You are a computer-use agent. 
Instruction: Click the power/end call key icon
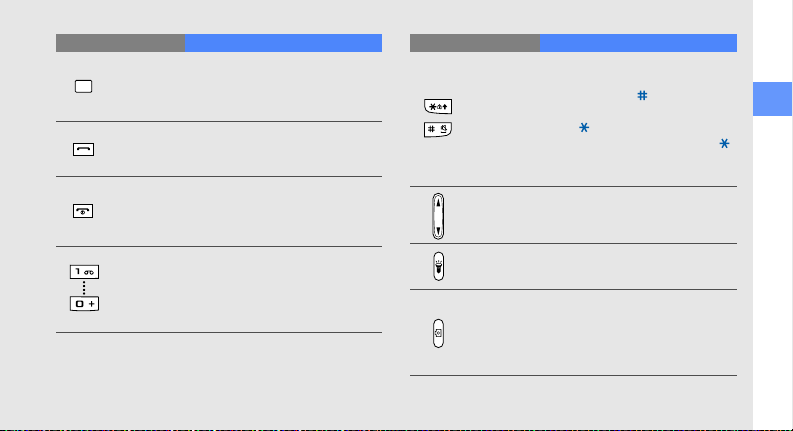[83, 211]
